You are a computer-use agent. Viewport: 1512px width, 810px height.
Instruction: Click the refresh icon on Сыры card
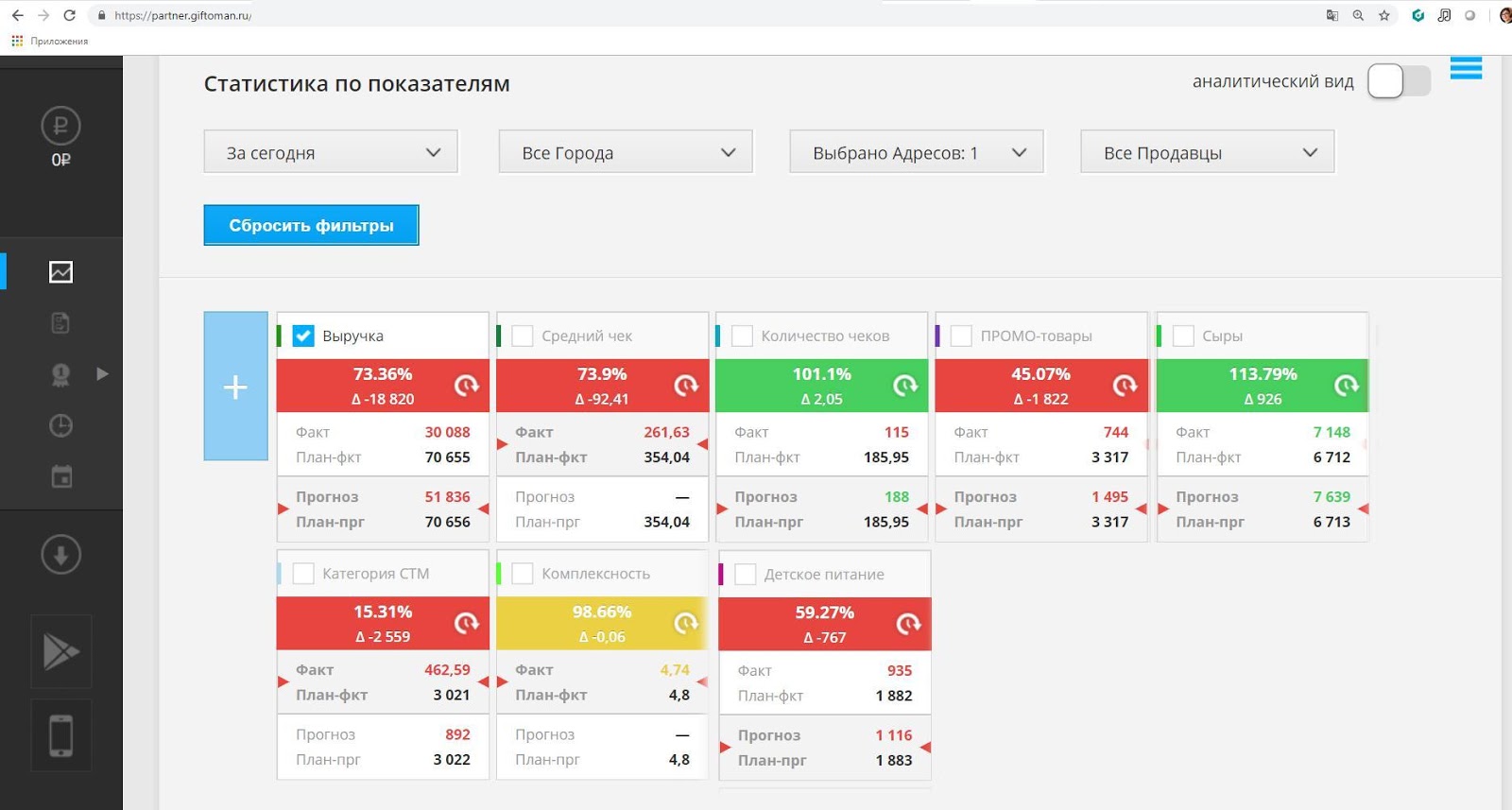tap(1346, 386)
